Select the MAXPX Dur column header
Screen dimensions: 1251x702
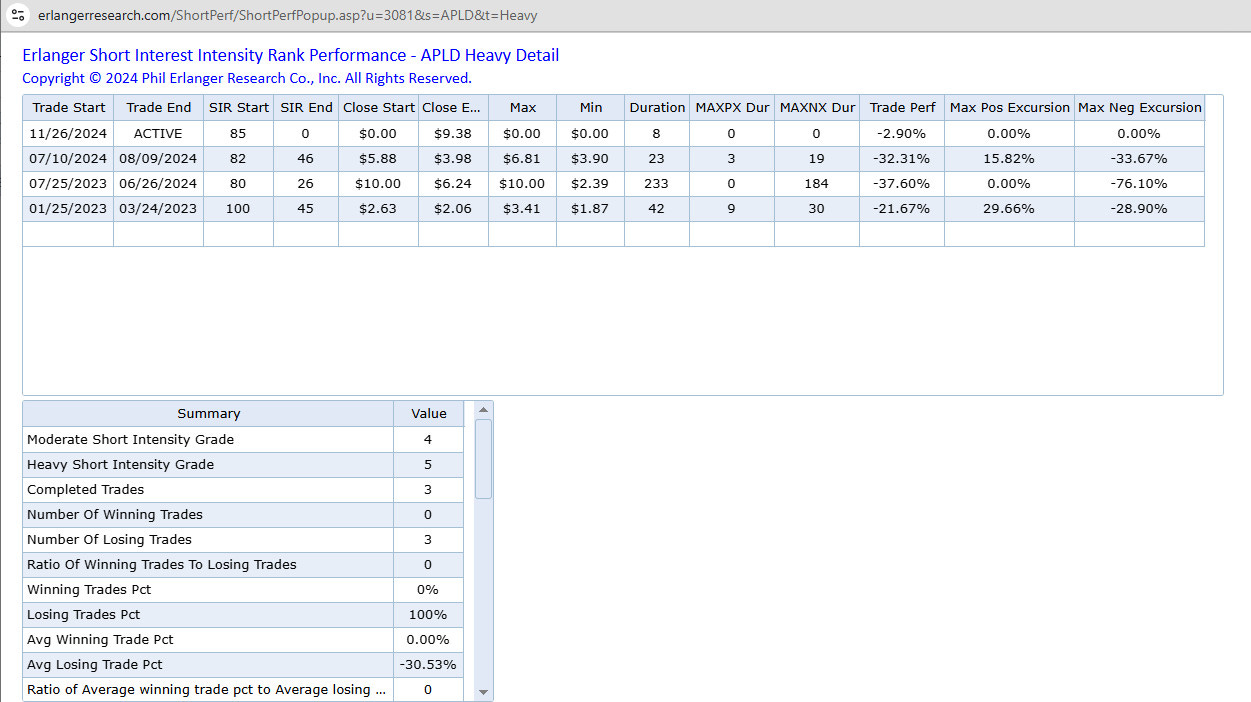point(732,108)
